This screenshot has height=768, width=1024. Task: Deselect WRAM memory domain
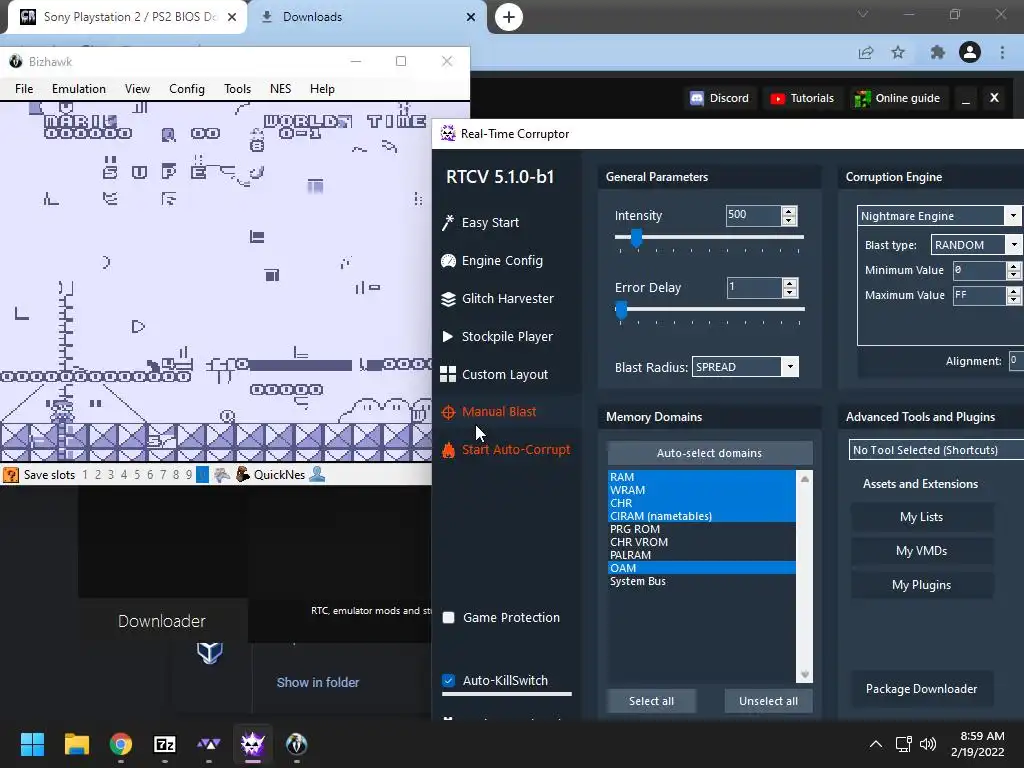701,490
